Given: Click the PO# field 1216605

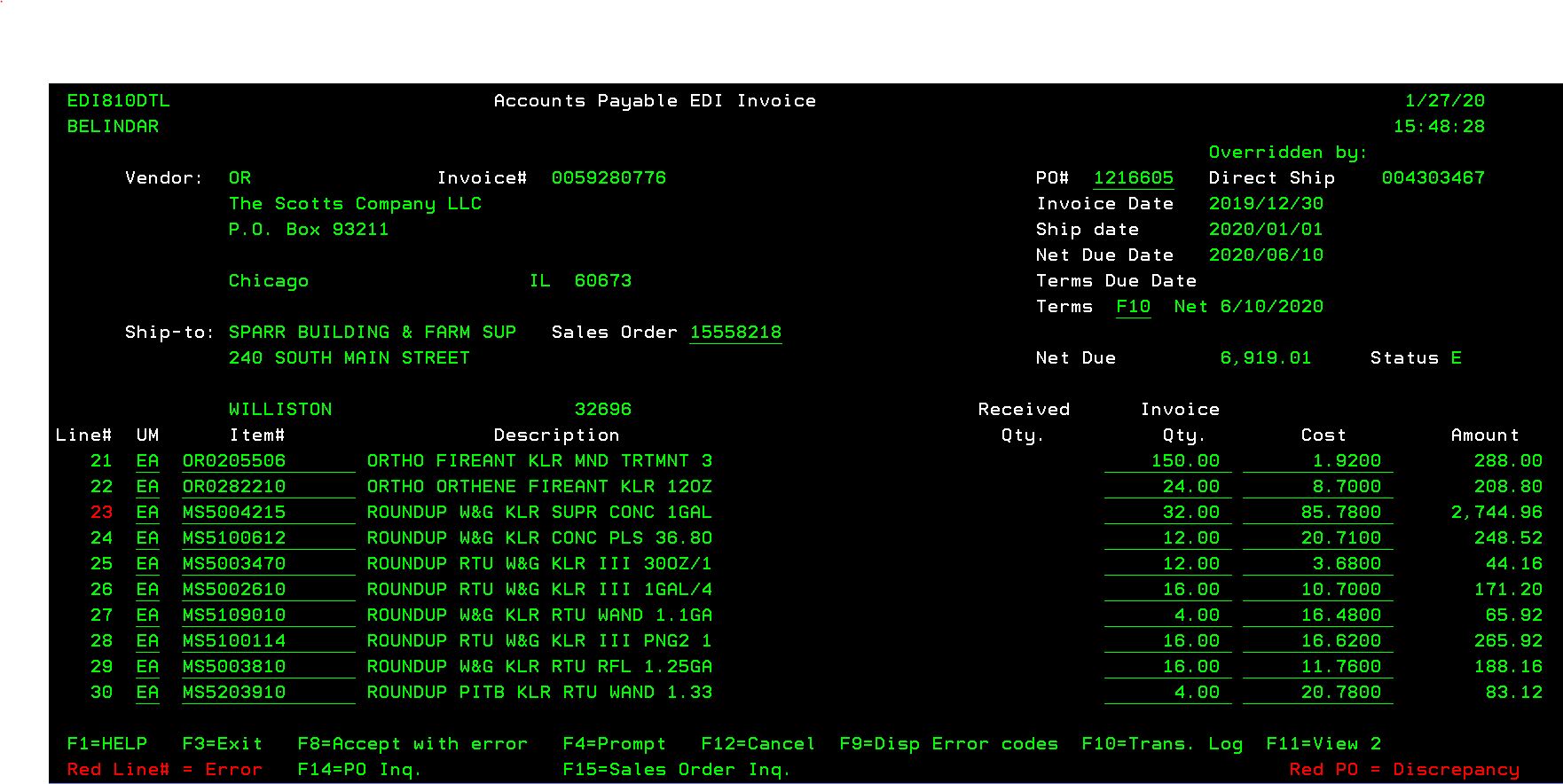Looking at the screenshot, I should (x=1133, y=178).
